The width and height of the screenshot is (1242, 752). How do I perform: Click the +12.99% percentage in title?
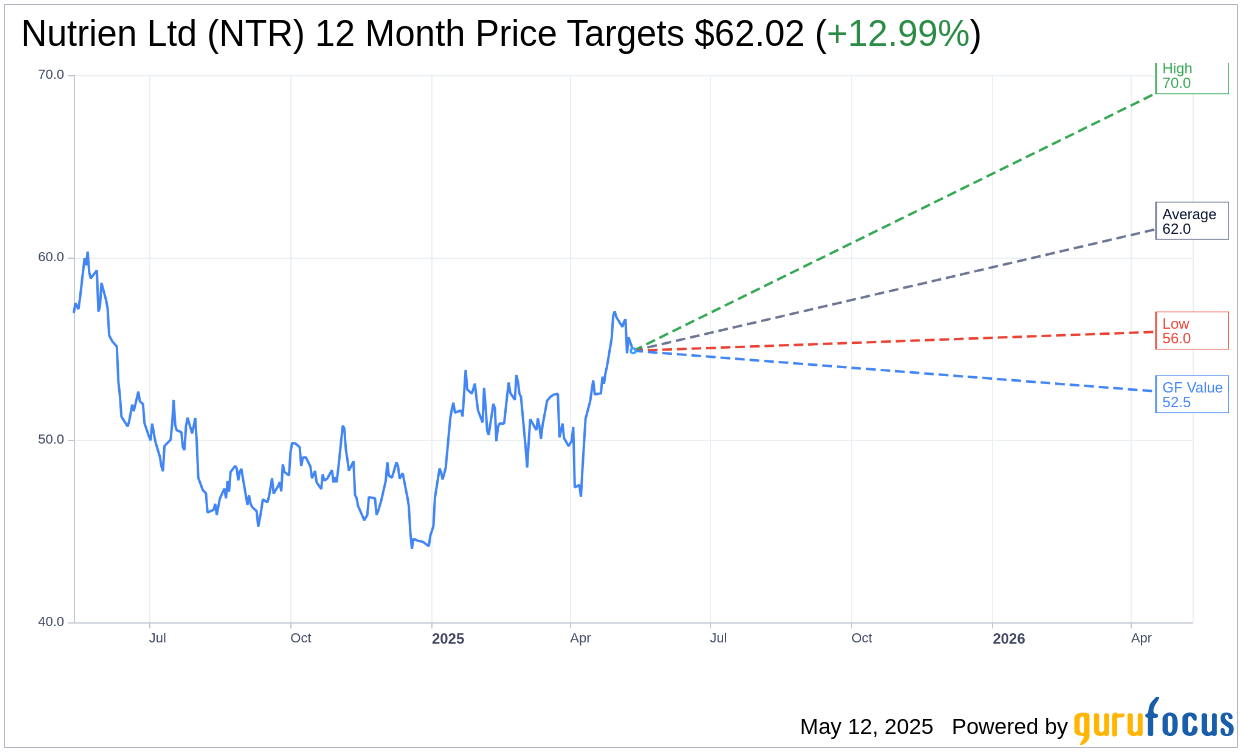click(x=898, y=34)
